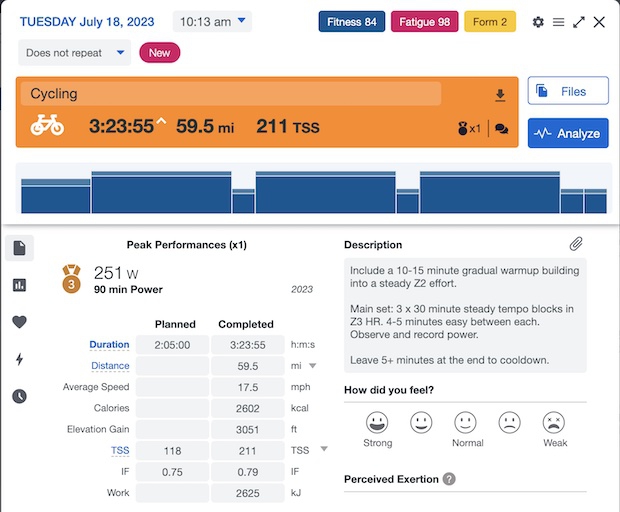Click the paperclip attachment icon
Image resolution: width=620 pixels, height=512 pixels.
point(576,244)
